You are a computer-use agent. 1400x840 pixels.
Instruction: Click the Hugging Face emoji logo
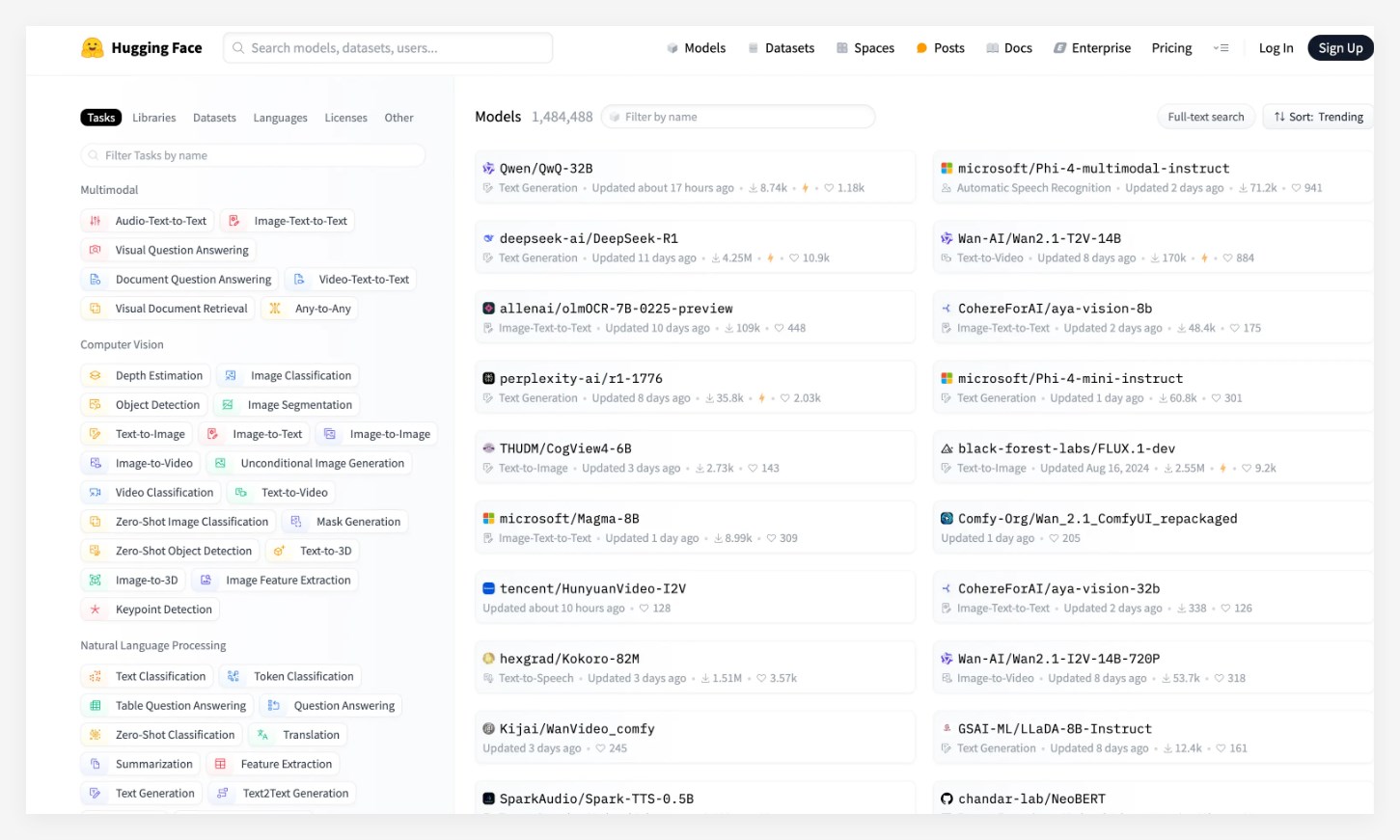tap(93, 47)
